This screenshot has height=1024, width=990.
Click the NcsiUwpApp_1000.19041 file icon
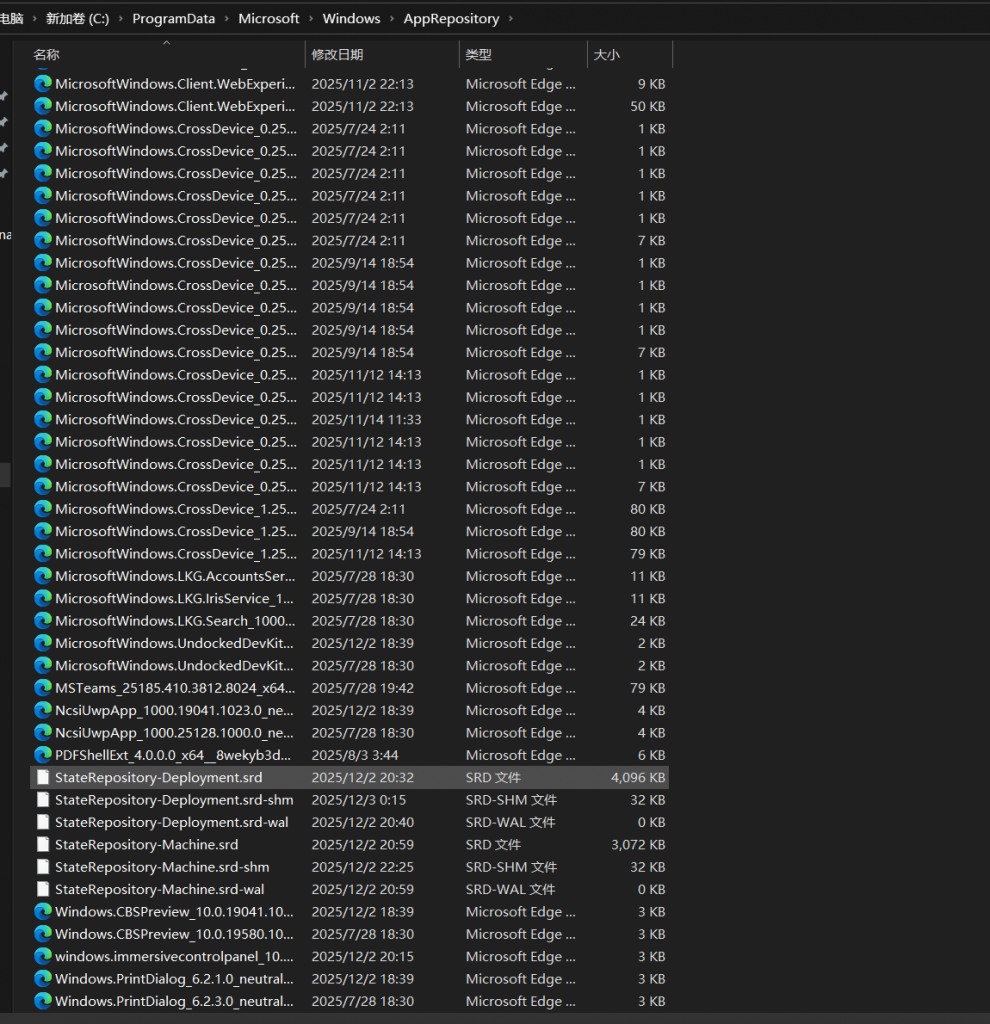[43, 710]
